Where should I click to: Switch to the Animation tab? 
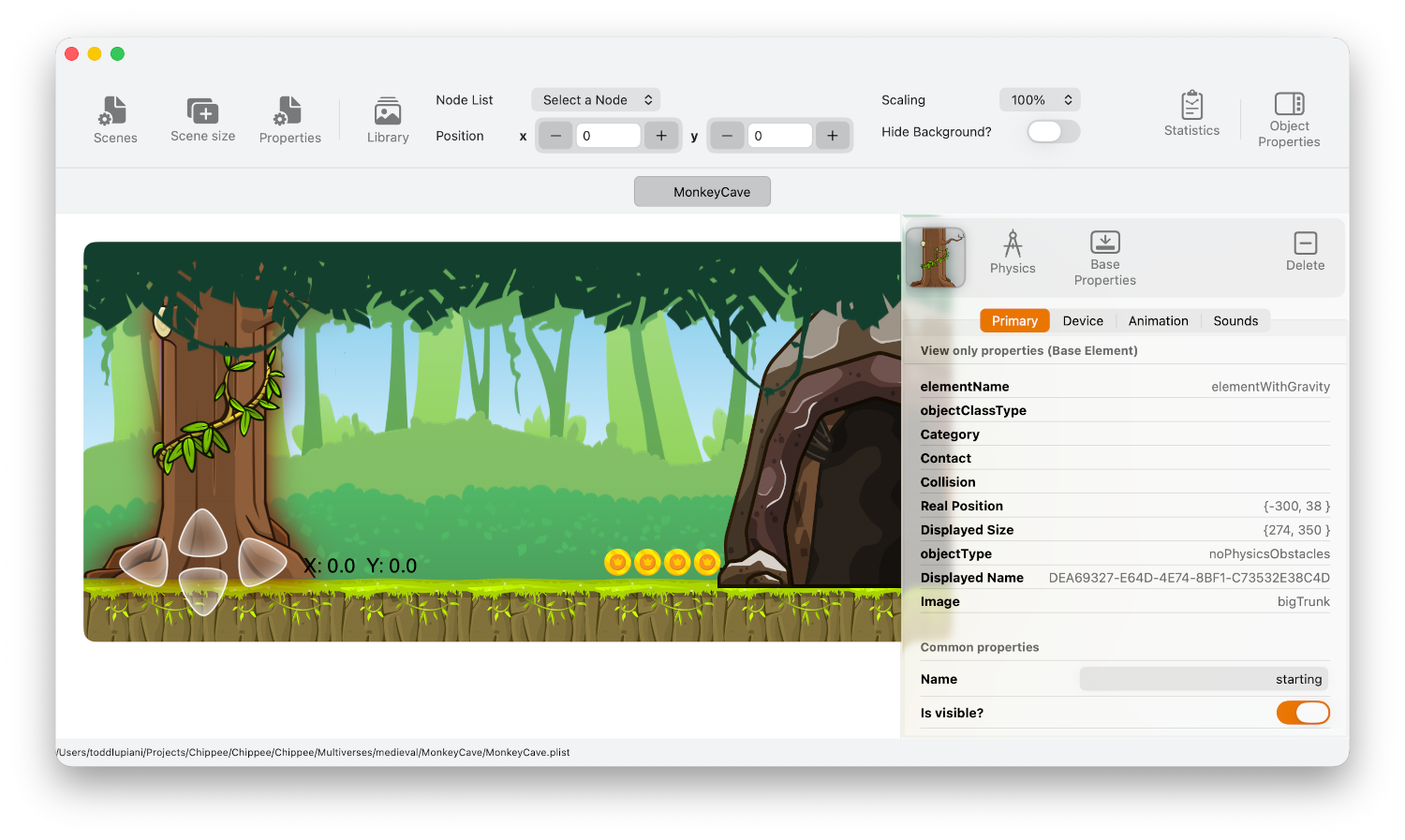coord(1158,321)
